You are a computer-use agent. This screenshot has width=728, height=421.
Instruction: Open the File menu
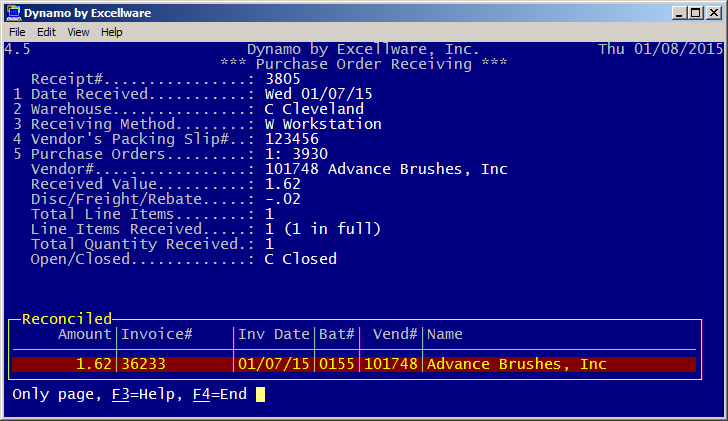coord(17,32)
